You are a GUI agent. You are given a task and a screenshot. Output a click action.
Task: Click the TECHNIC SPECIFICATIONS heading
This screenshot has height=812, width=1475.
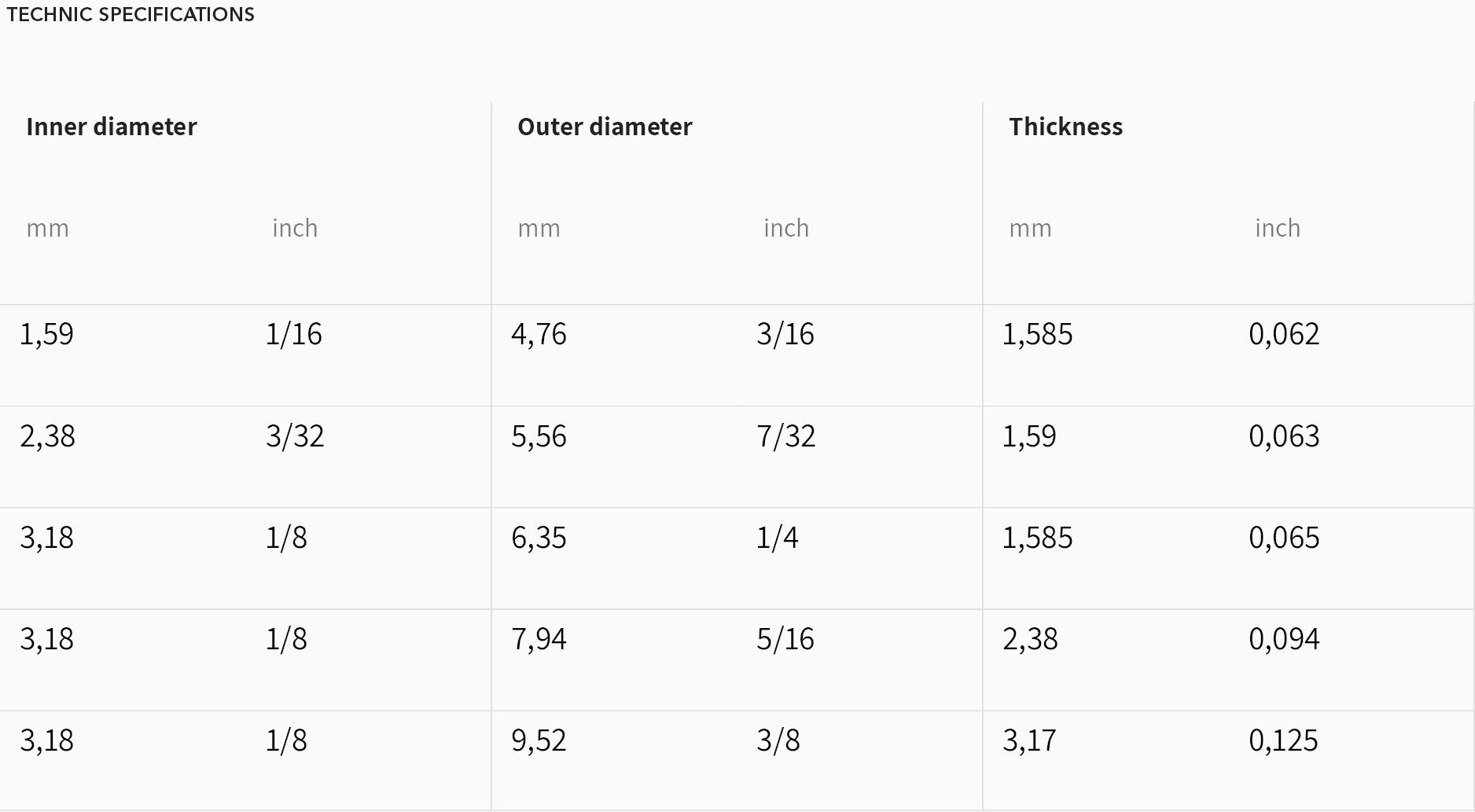click(131, 14)
